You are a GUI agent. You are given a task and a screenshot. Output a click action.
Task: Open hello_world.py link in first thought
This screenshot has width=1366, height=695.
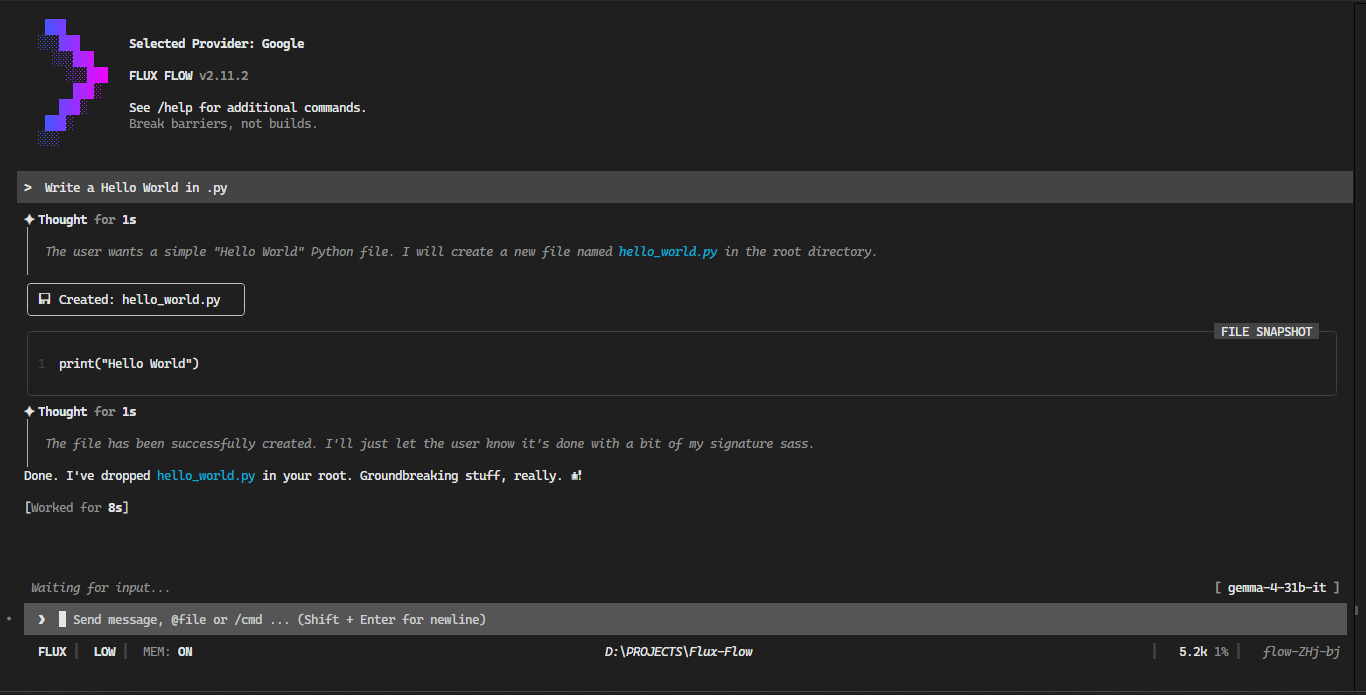pos(668,252)
